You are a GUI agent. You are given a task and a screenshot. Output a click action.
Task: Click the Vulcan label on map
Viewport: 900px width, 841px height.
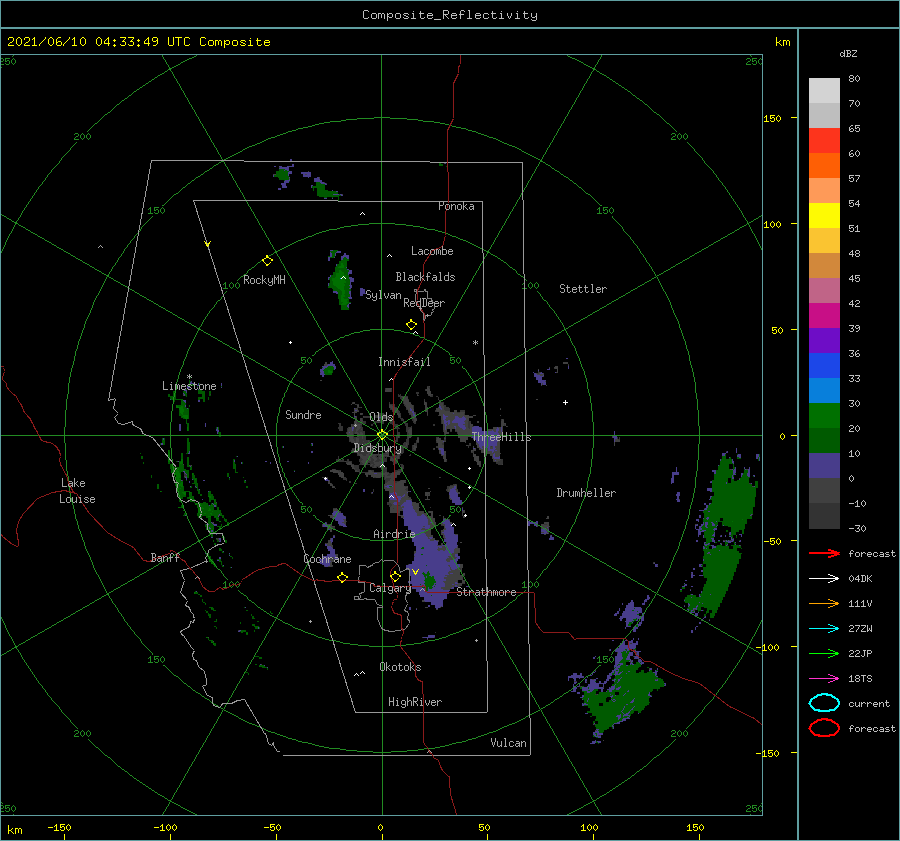(x=508, y=743)
